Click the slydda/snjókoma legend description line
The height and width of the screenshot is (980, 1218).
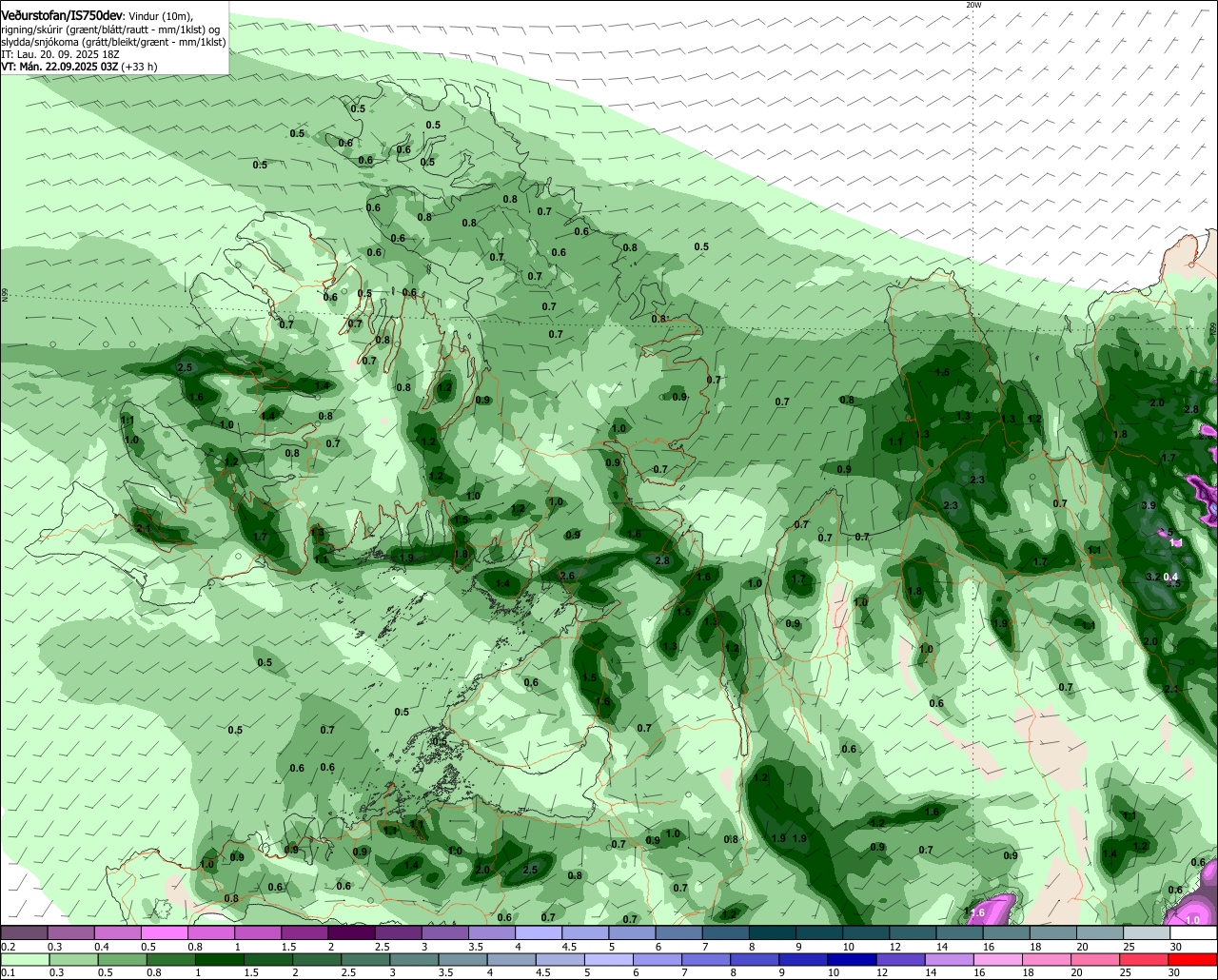[x=113, y=42]
